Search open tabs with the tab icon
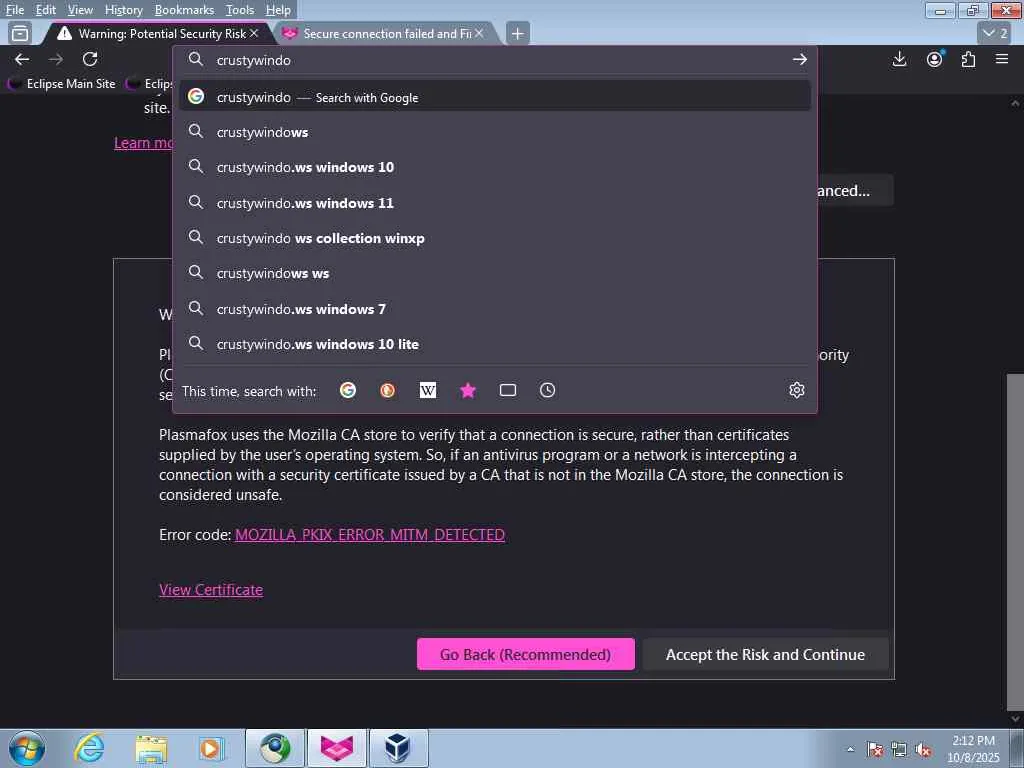 [x=507, y=391]
